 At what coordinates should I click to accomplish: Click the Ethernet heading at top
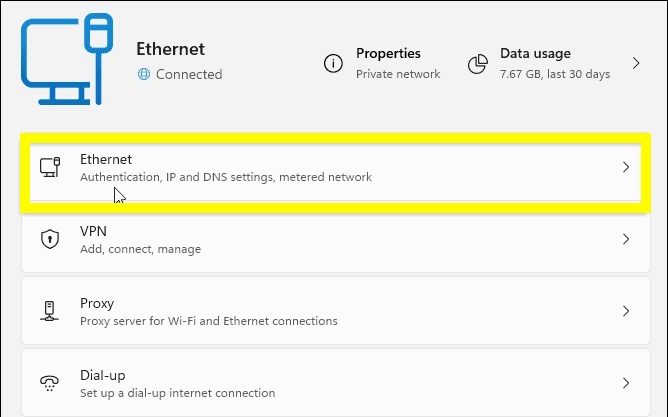[x=170, y=49]
